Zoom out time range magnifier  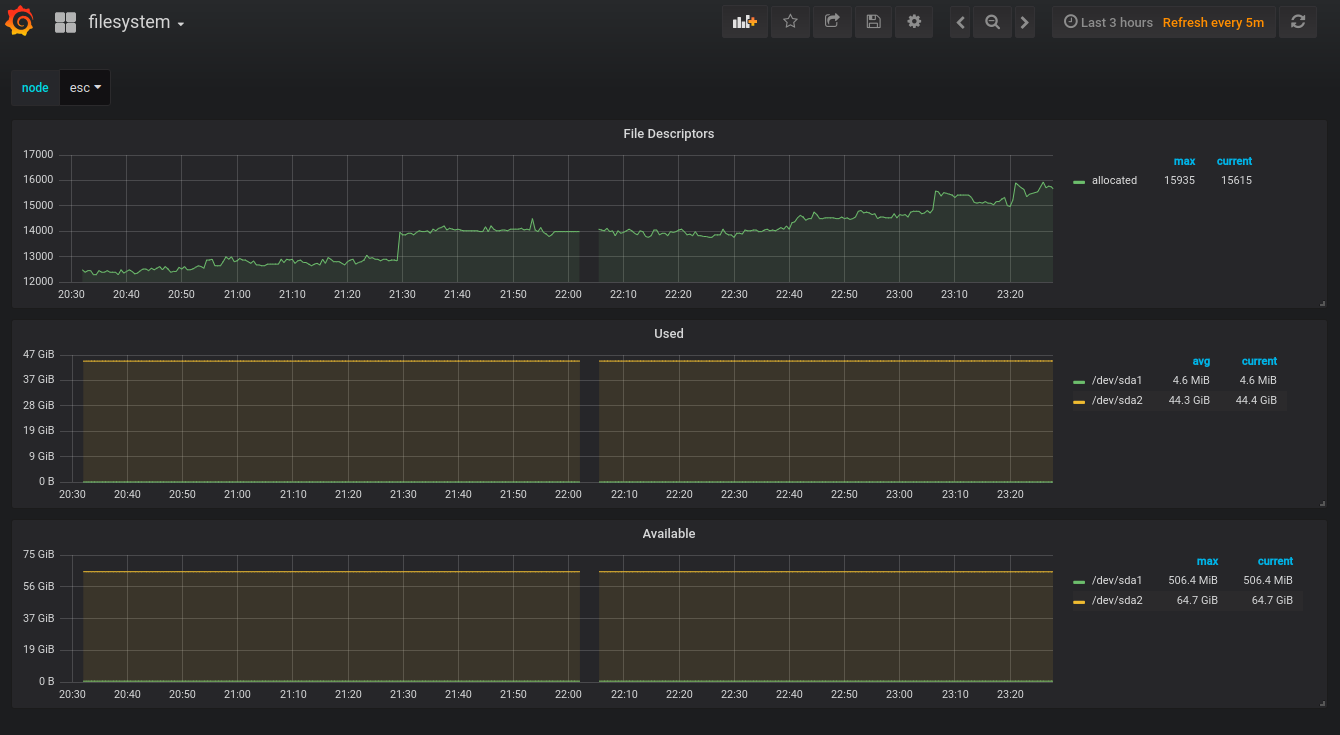992,22
